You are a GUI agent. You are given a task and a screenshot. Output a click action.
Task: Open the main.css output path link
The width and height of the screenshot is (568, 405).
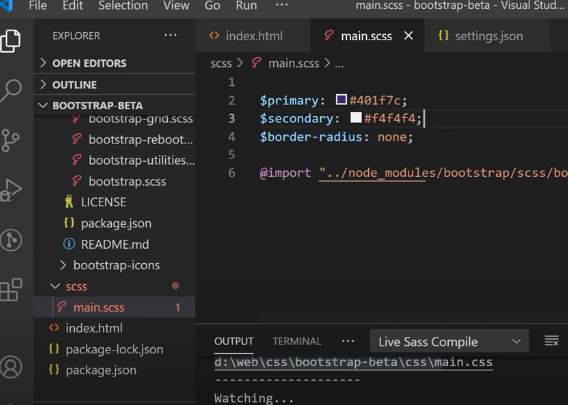tap(353, 362)
